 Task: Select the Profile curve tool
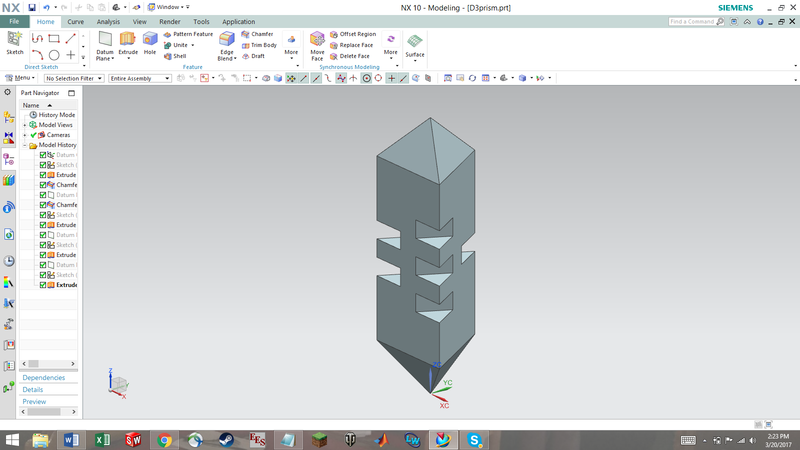point(37,39)
